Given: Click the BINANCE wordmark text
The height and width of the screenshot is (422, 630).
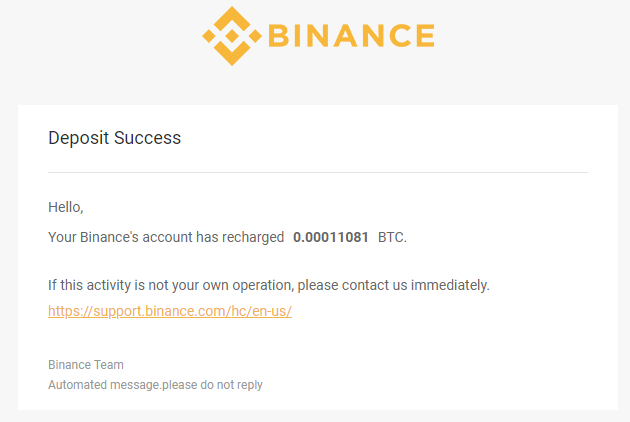Looking at the screenshot, I should [x=352, y=36].
